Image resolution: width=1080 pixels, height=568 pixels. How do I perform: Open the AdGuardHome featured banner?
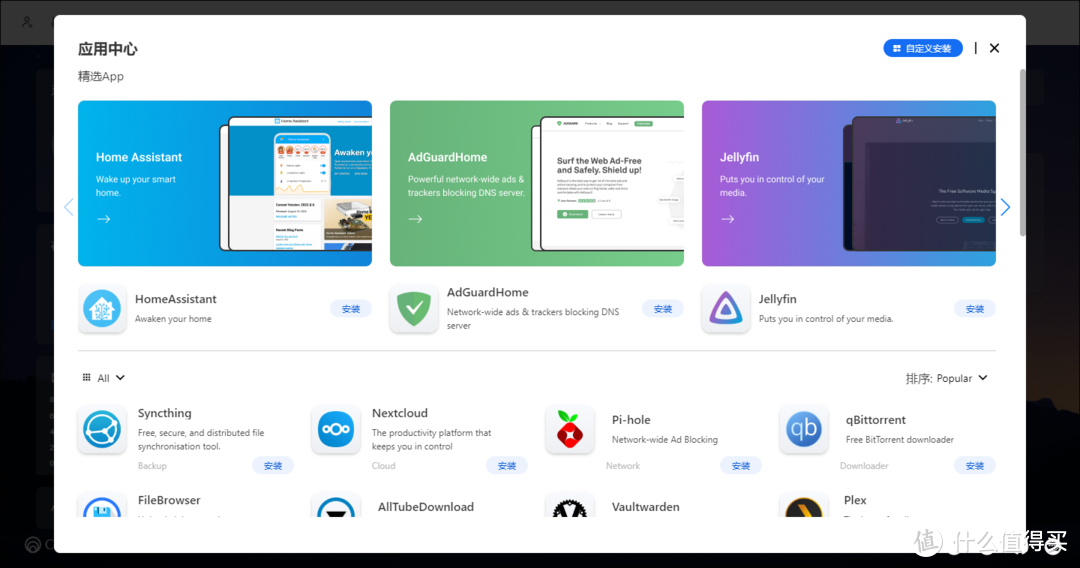tap(537, 184)
